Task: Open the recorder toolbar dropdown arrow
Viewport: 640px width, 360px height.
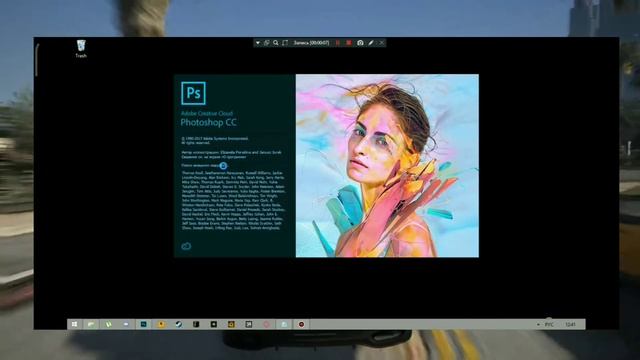Action: (x=258, y=43)
